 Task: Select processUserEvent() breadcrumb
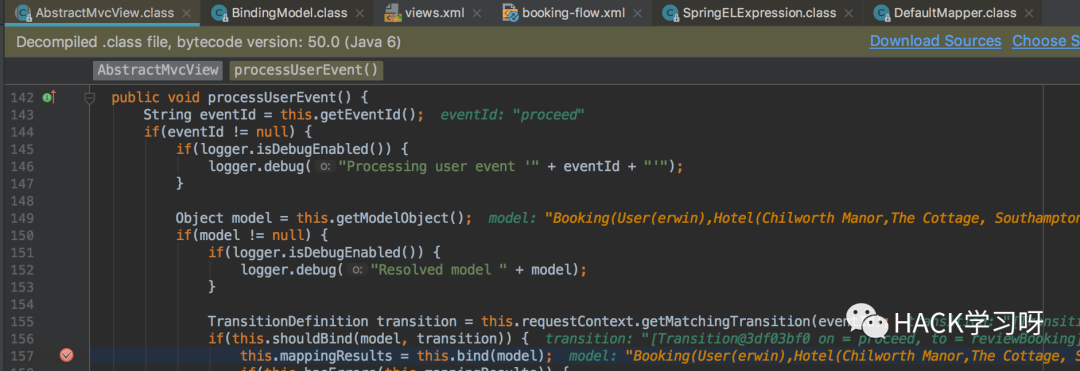[x=306, y=70]
